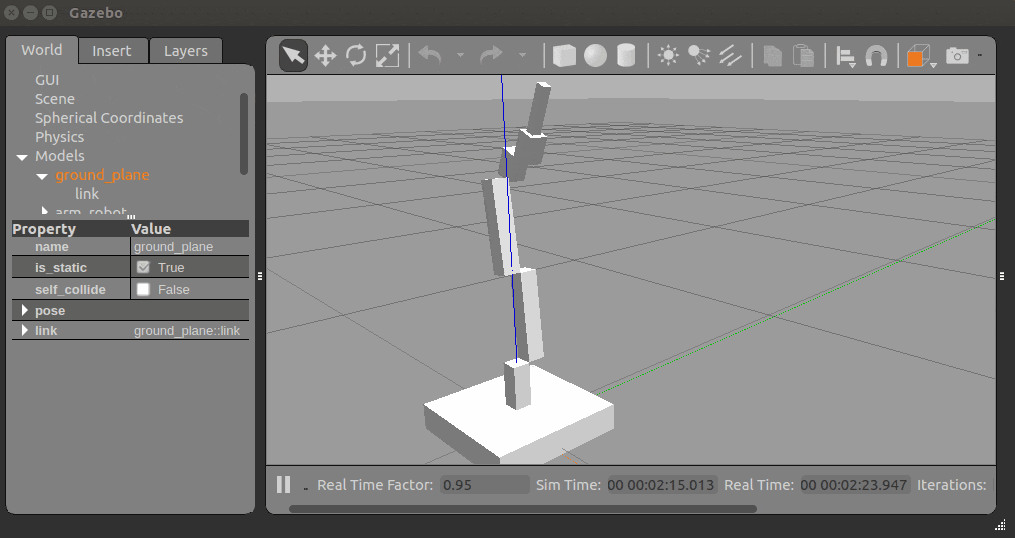Screen dimensions: 1015x538
Task: Open the redo history dropdown arrow
Action: click(522, 56)
